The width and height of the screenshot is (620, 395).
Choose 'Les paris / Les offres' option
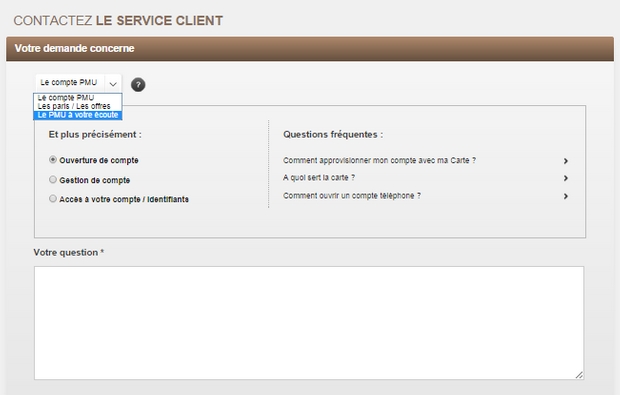click(78, 106)
